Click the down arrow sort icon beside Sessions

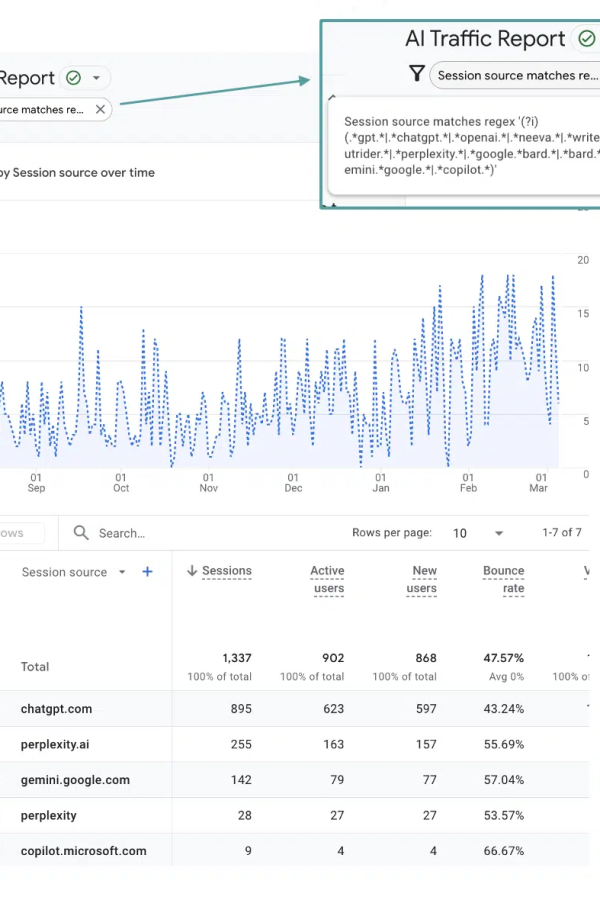[192, 571]
